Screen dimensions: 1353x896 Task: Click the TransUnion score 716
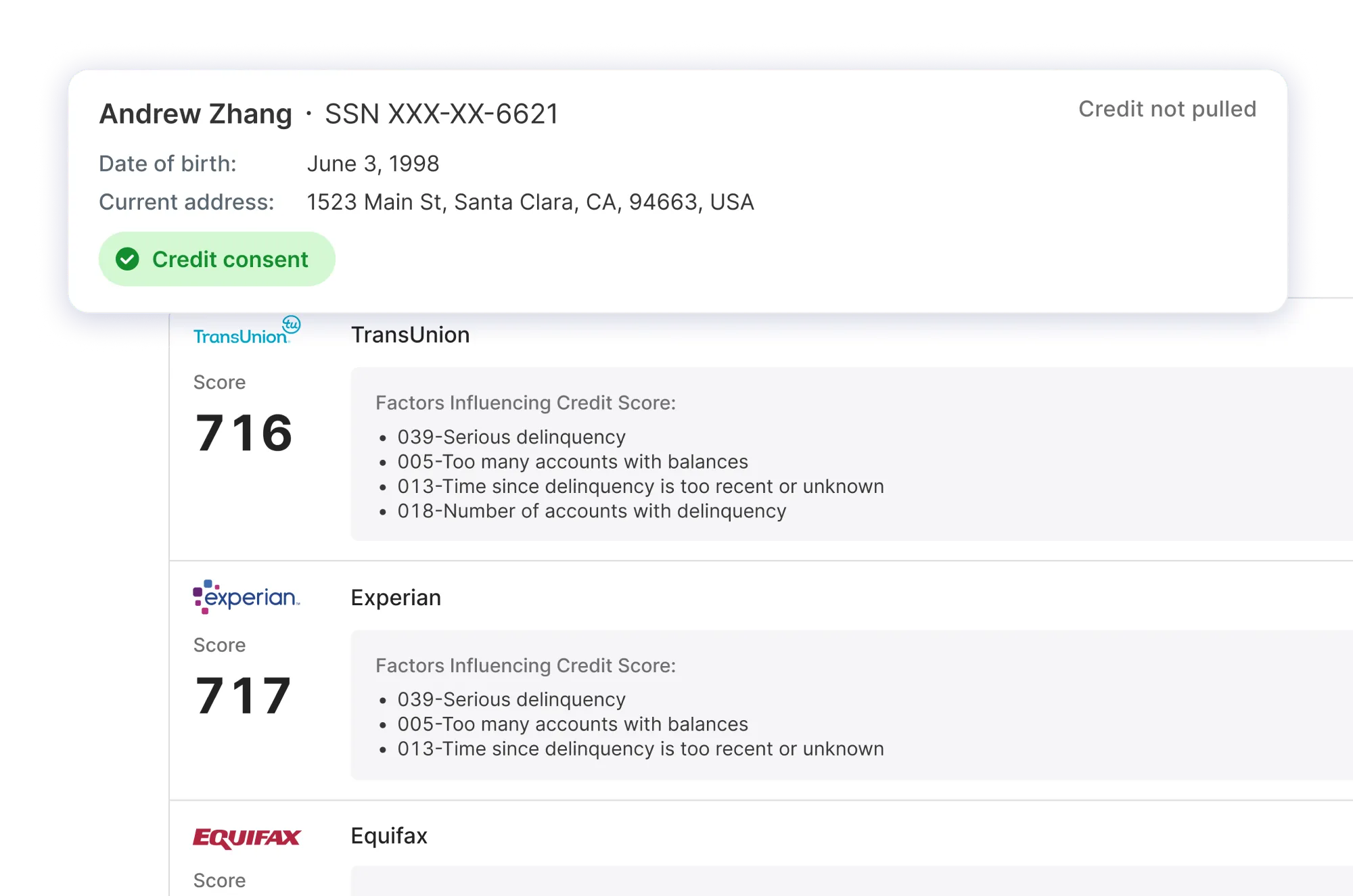coord(244,433)
